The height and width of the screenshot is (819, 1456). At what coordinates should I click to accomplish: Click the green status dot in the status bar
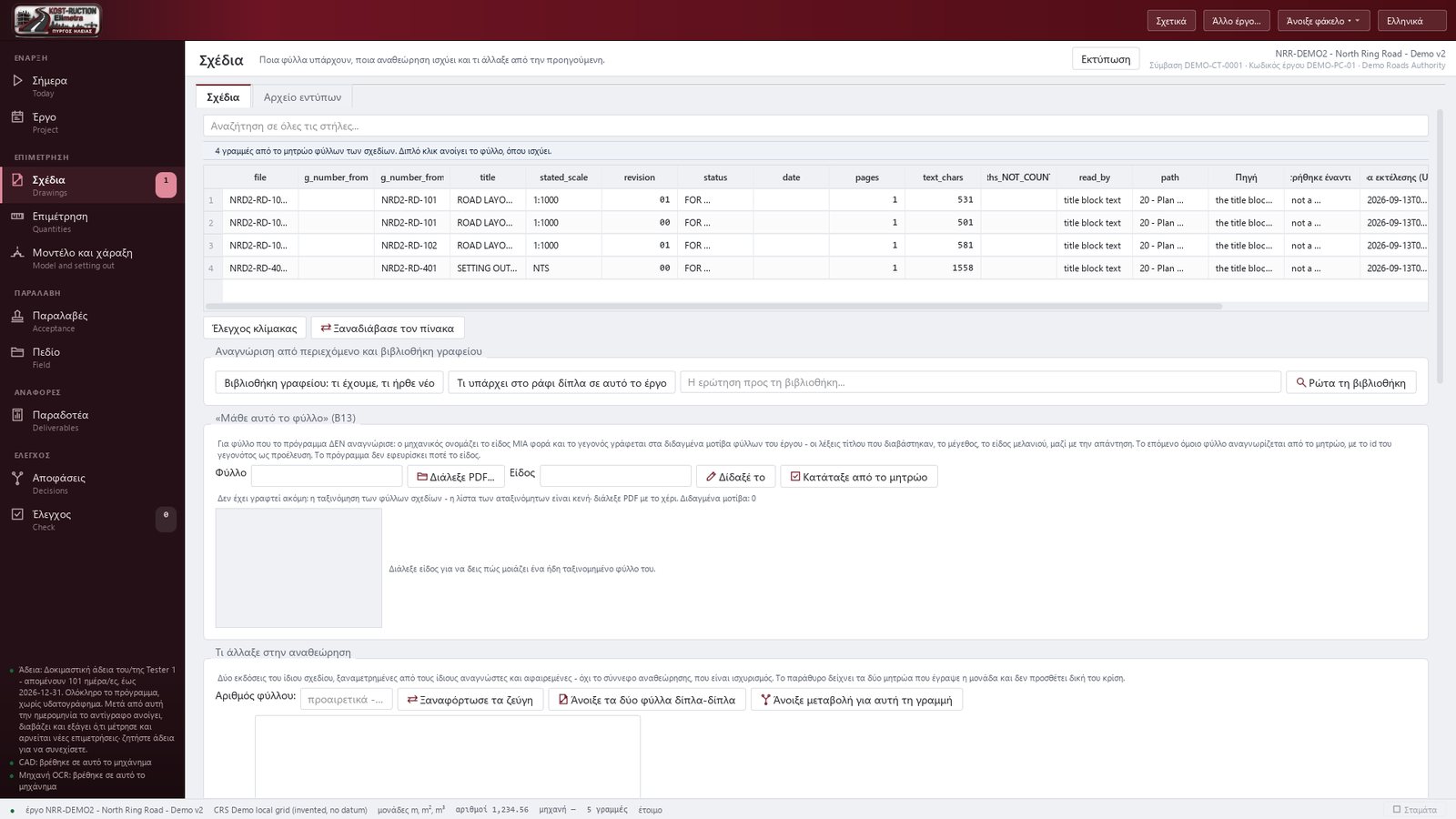coord(12,810)
